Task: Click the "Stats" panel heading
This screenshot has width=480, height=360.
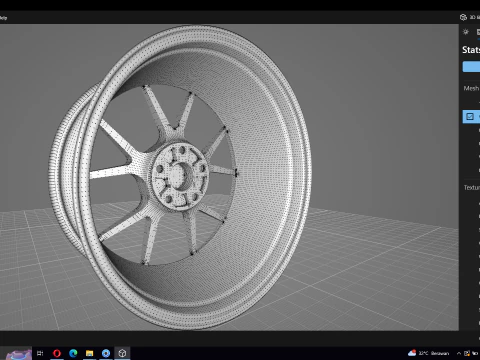Action: click(x=471, y=50)
